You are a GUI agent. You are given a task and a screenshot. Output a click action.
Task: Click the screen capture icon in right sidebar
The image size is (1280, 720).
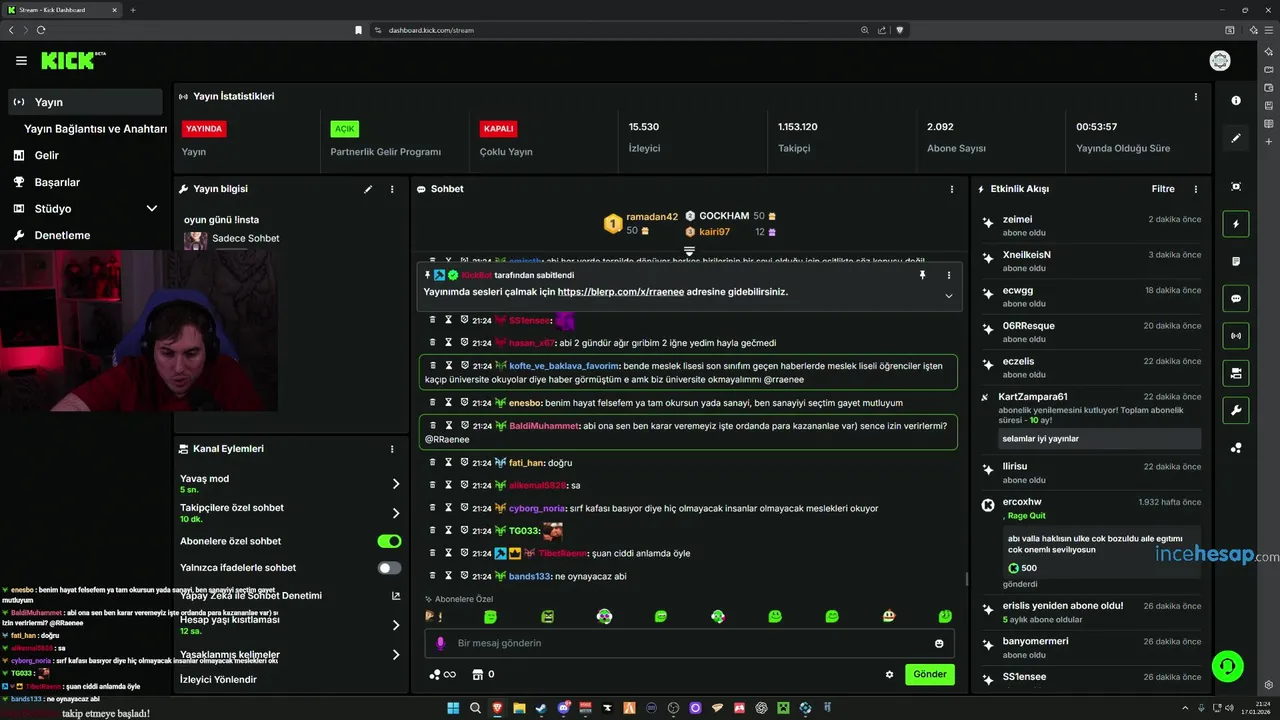tap(1236, 187)
